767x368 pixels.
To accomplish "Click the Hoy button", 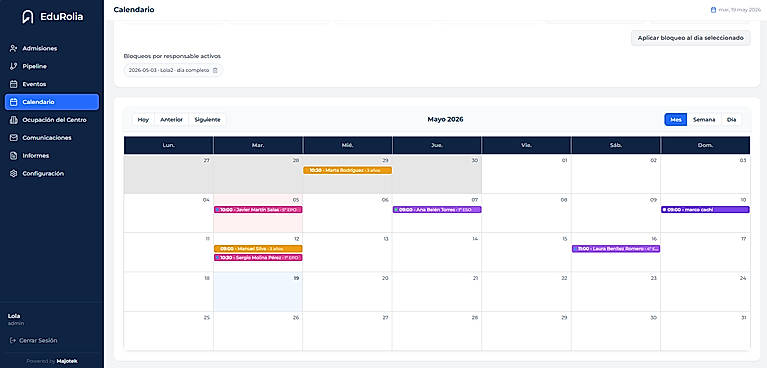I will [143, 119].
